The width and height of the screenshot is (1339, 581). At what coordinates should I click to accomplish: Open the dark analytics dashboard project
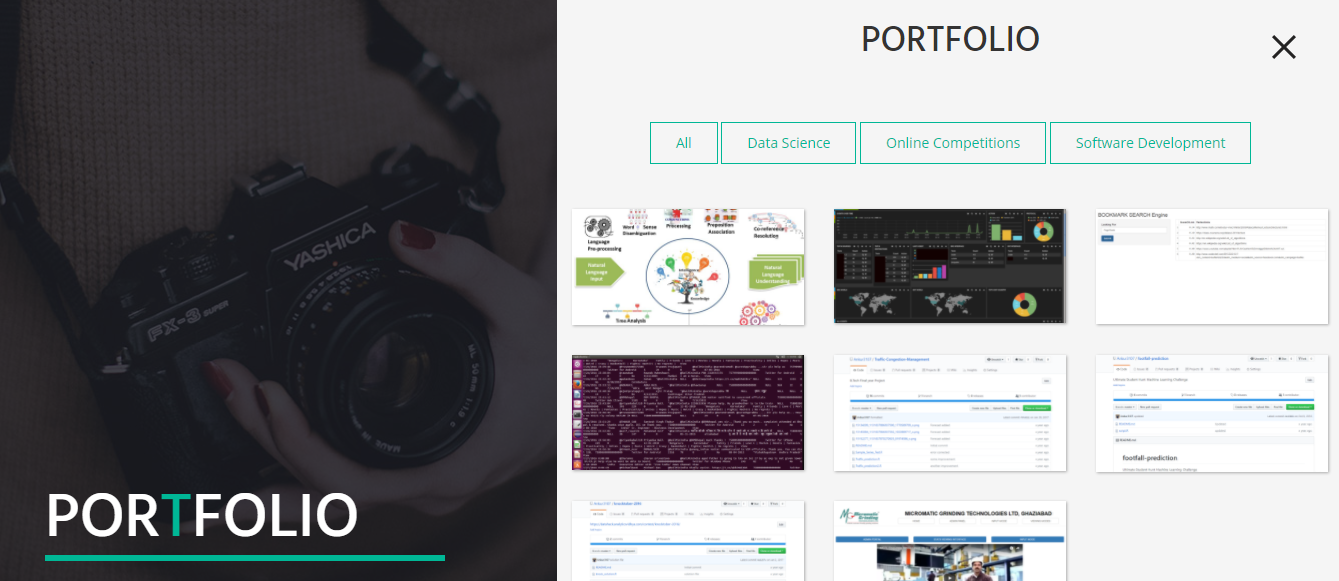(x=949, y=266)
